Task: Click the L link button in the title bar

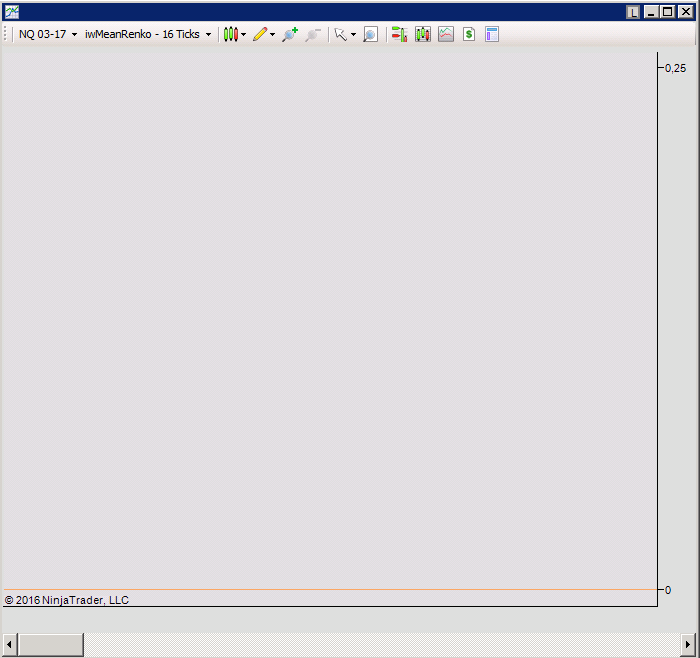Action: coord(633,12)
